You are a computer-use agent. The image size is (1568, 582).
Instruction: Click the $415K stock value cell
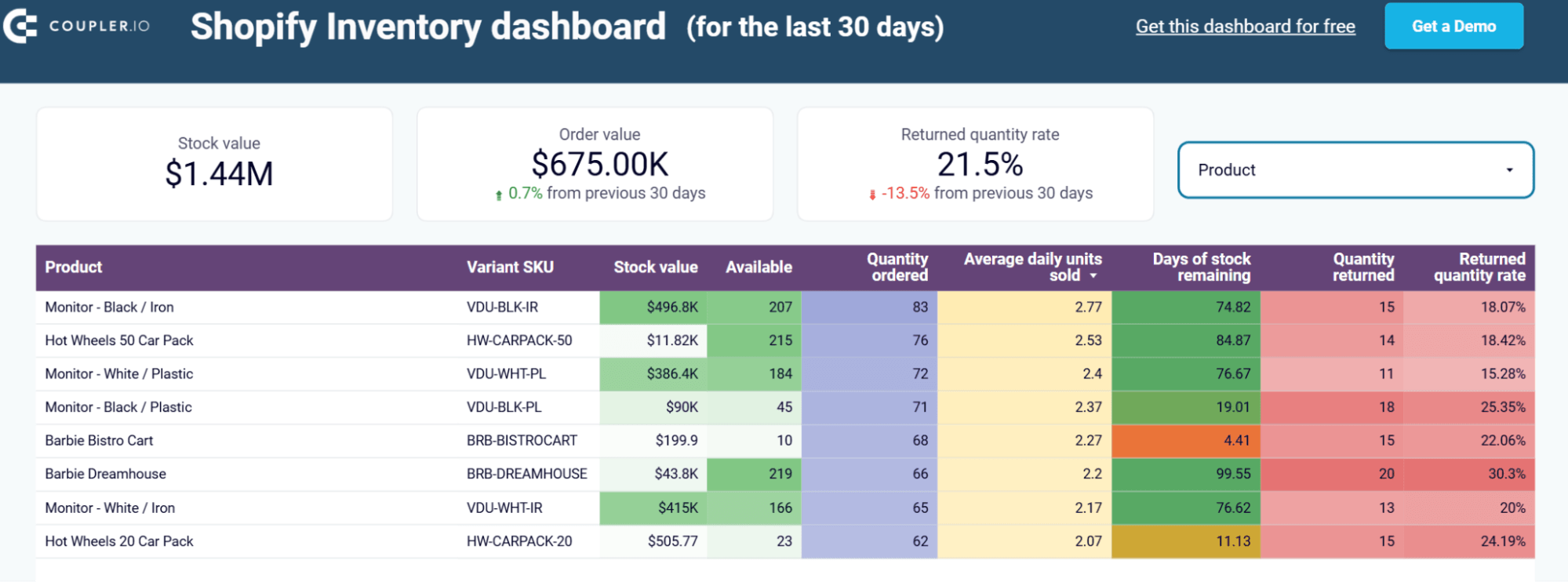653,508
